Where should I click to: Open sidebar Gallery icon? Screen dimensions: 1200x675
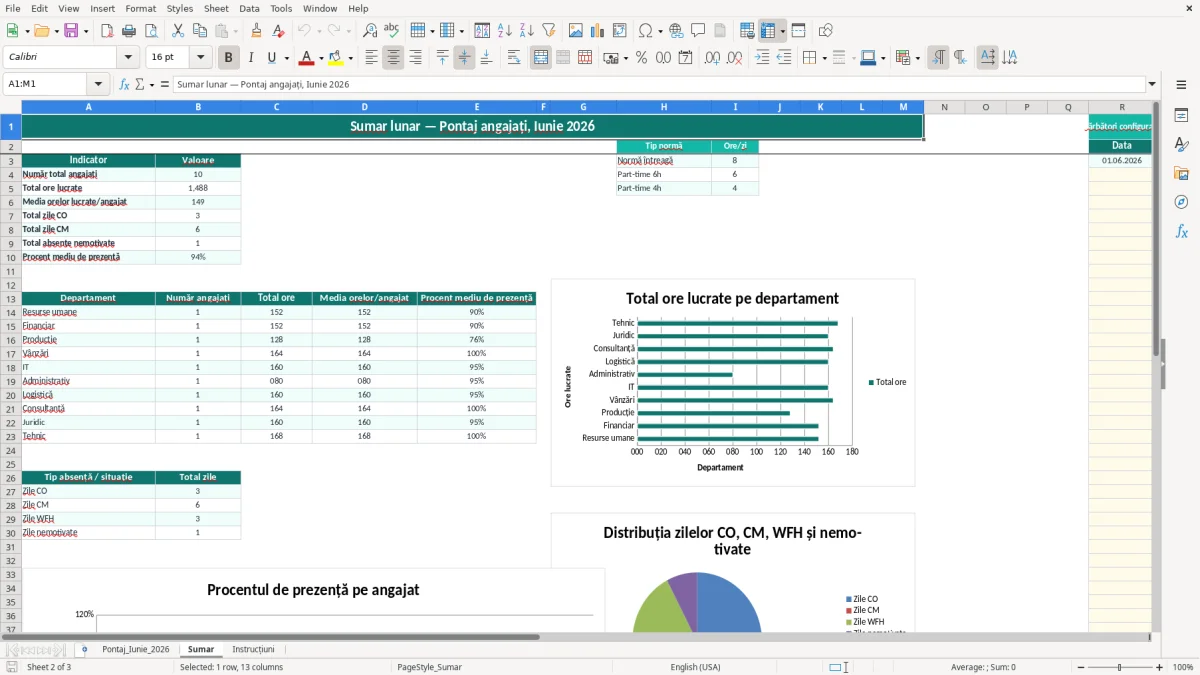1181,173
